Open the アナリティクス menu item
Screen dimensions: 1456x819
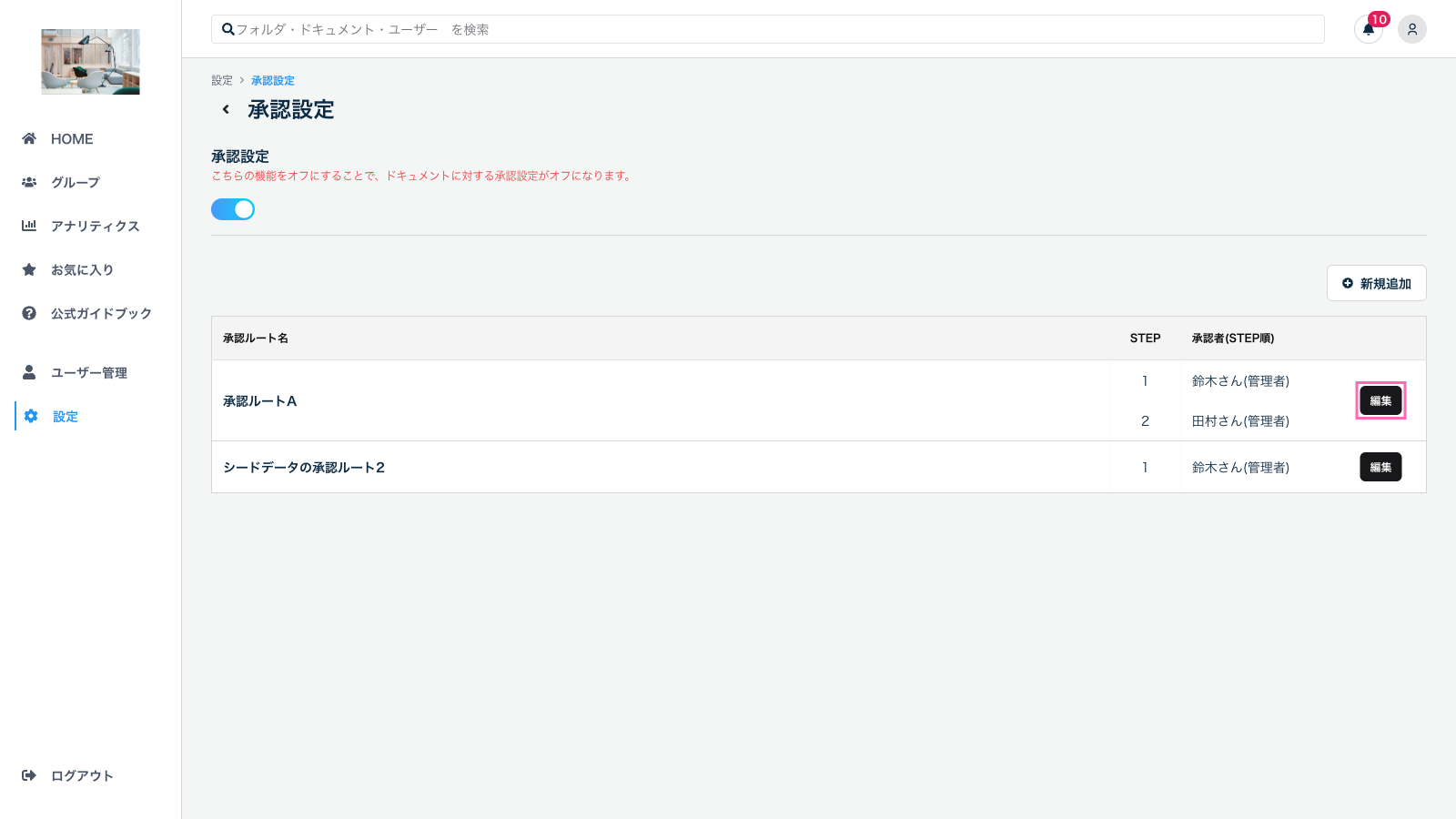(x=95, y=226)
